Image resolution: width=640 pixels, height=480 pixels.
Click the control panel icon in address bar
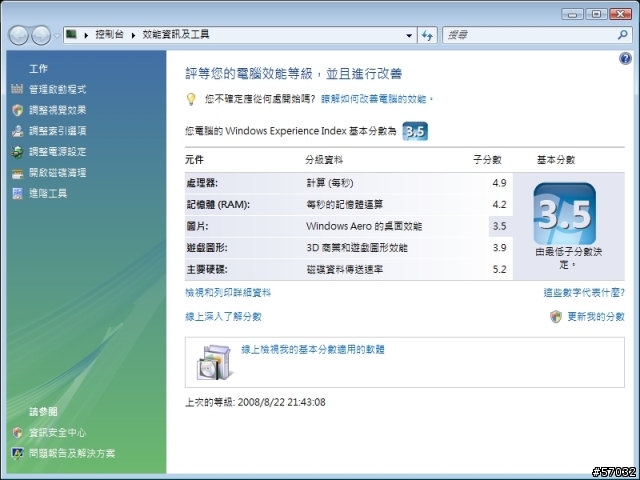[71, 34]
